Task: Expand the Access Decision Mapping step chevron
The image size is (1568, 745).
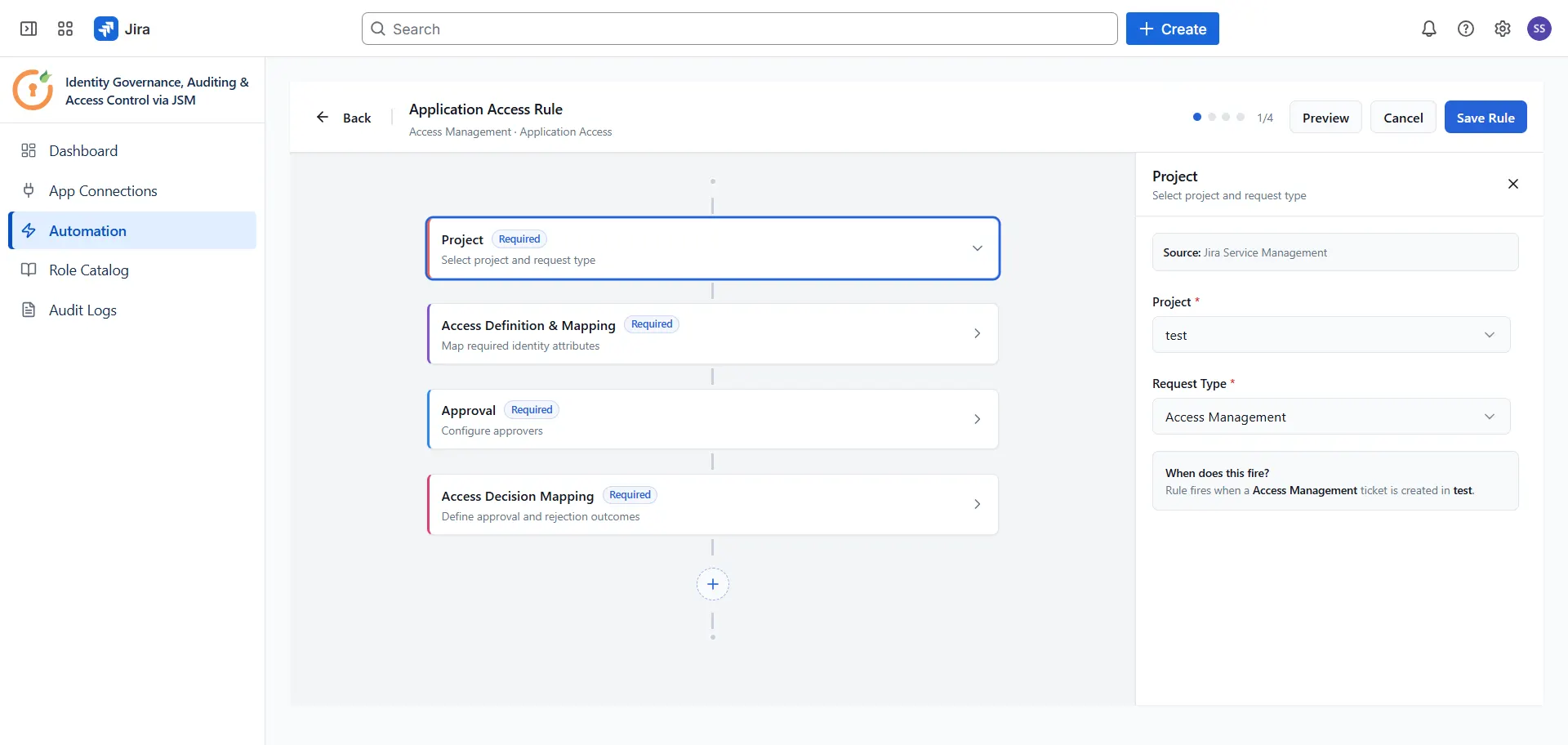Action: tap(977, 504)
